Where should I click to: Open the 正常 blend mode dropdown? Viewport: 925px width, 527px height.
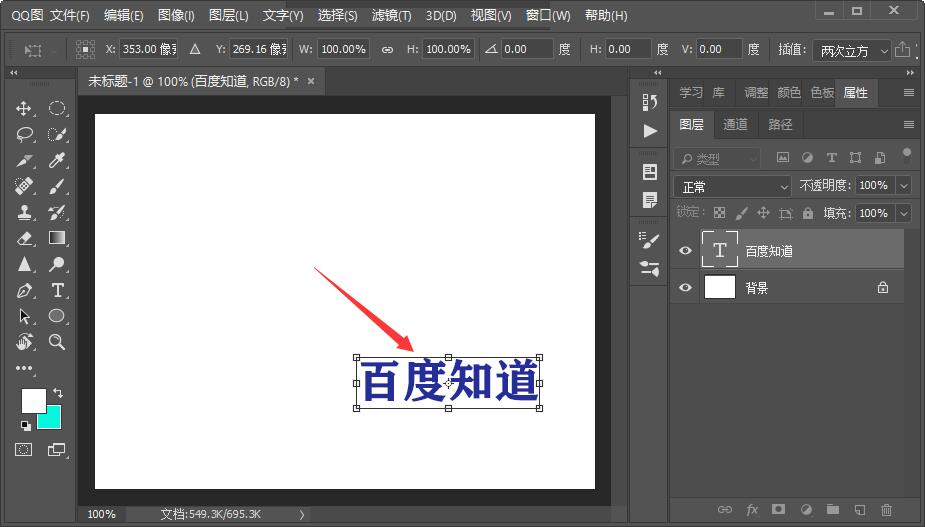[732, 187]
